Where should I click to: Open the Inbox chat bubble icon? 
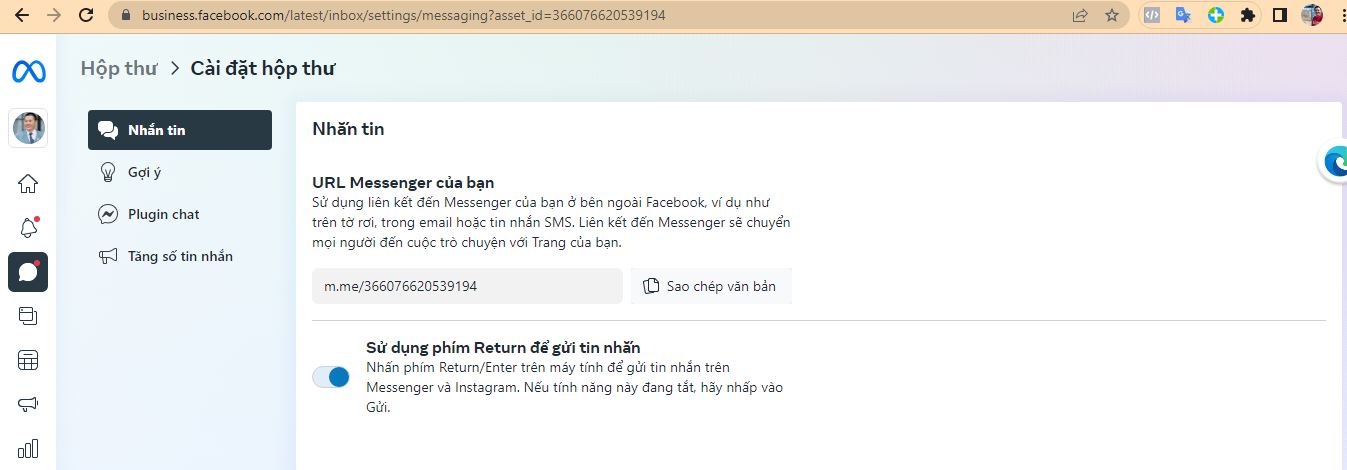pos(28,272)
